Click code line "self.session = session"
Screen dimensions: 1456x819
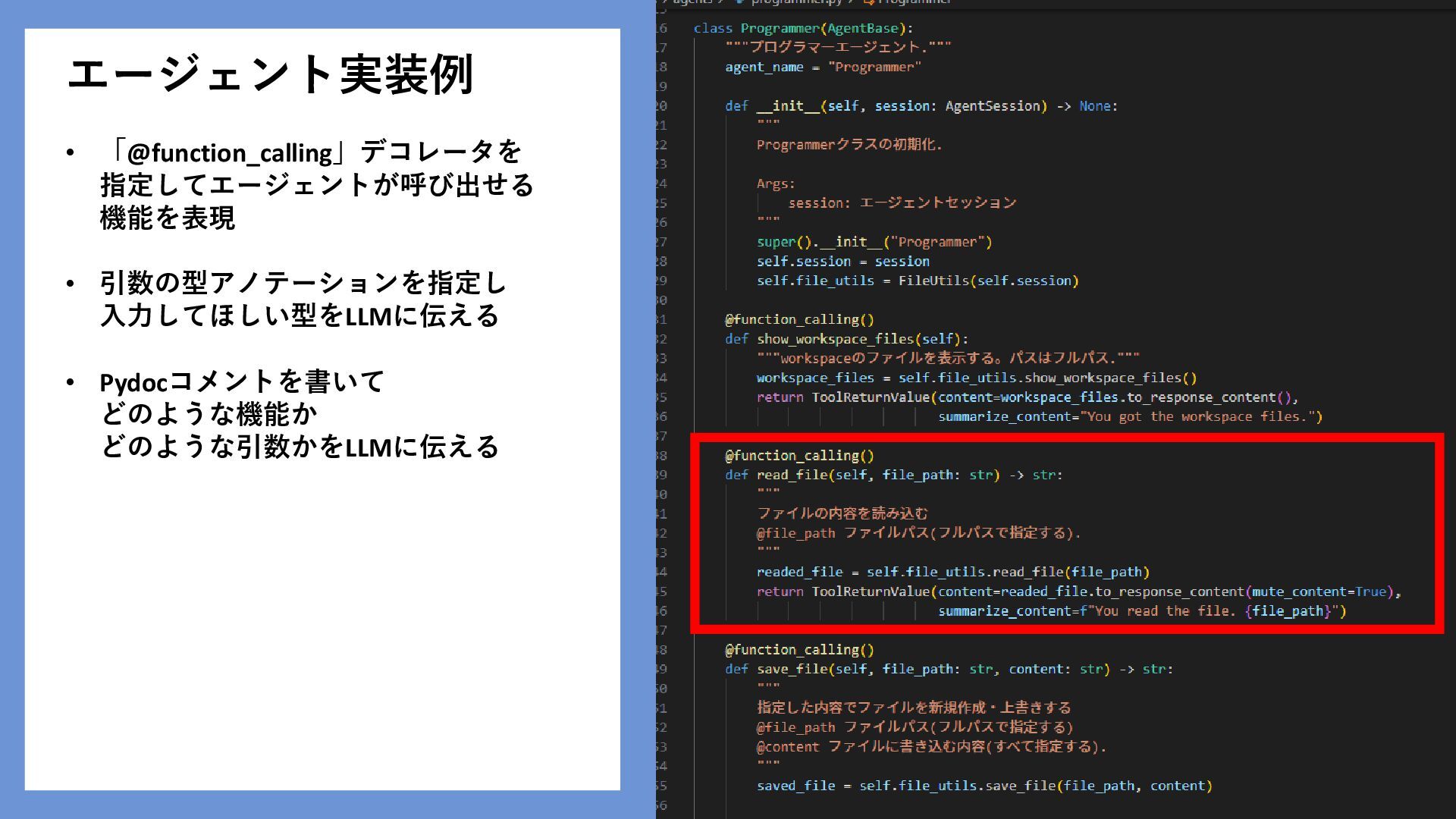[x=843, y=261]
